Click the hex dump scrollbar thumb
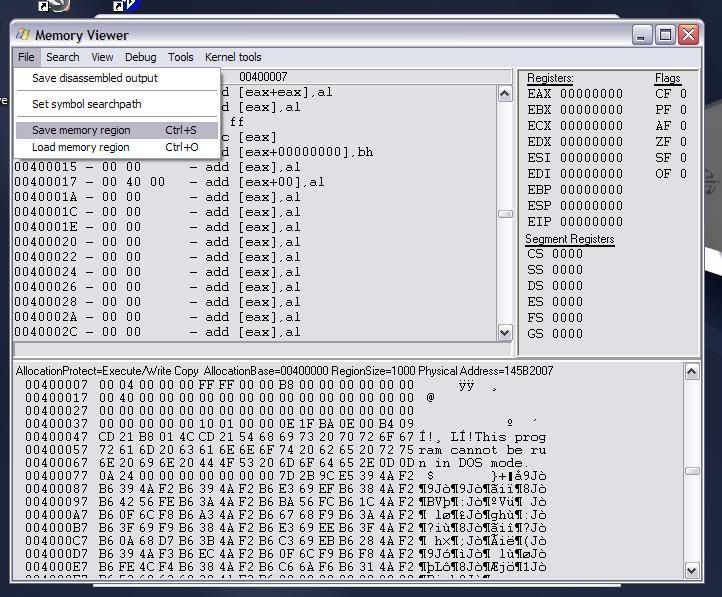722x597 pixels. pyautogui.click(x=692, y=471)
